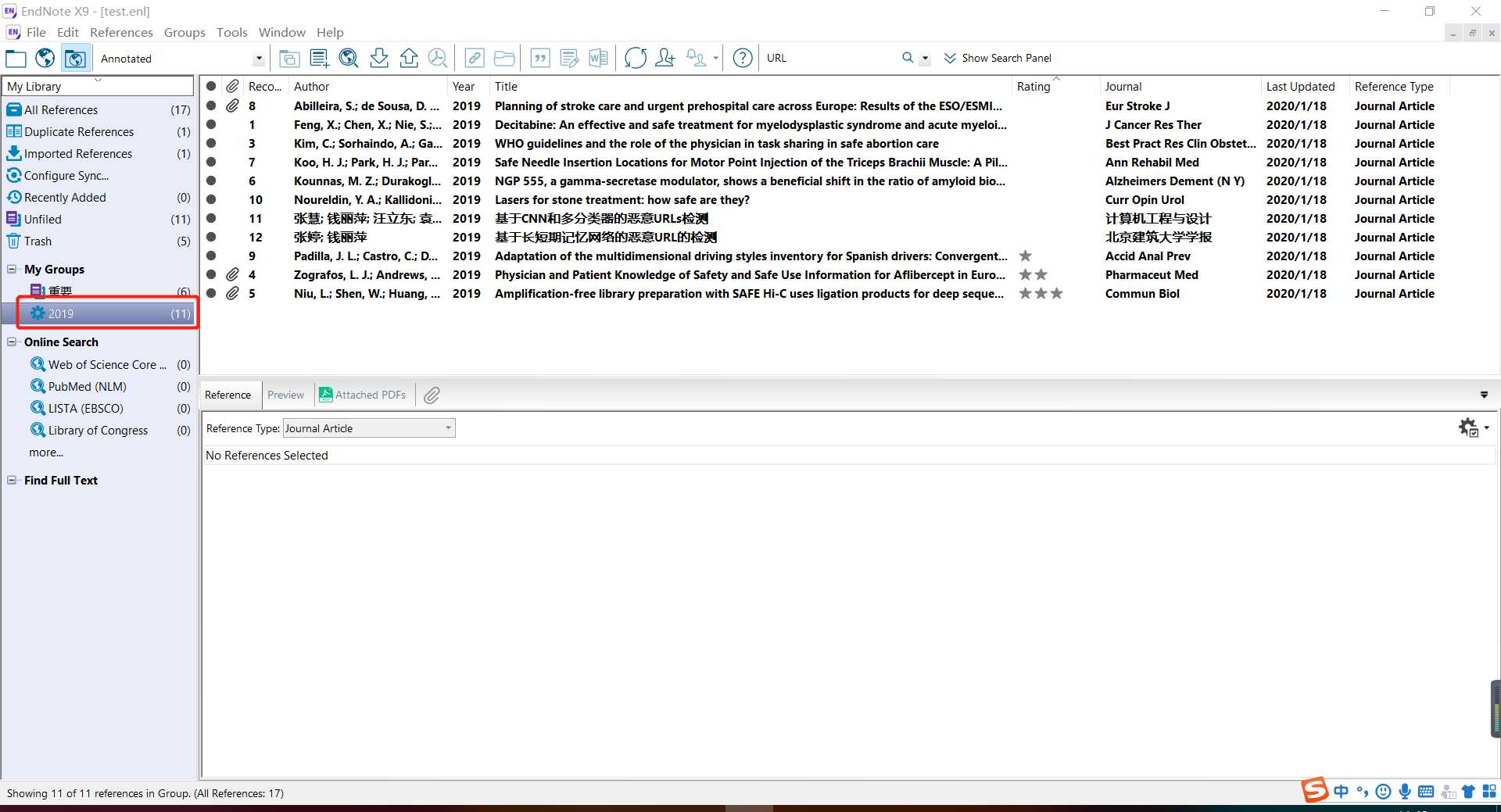This screenshot has height=812, width=1501.
Task: Toggle read/unread dot for Feng, X. row
Action: 211,124
